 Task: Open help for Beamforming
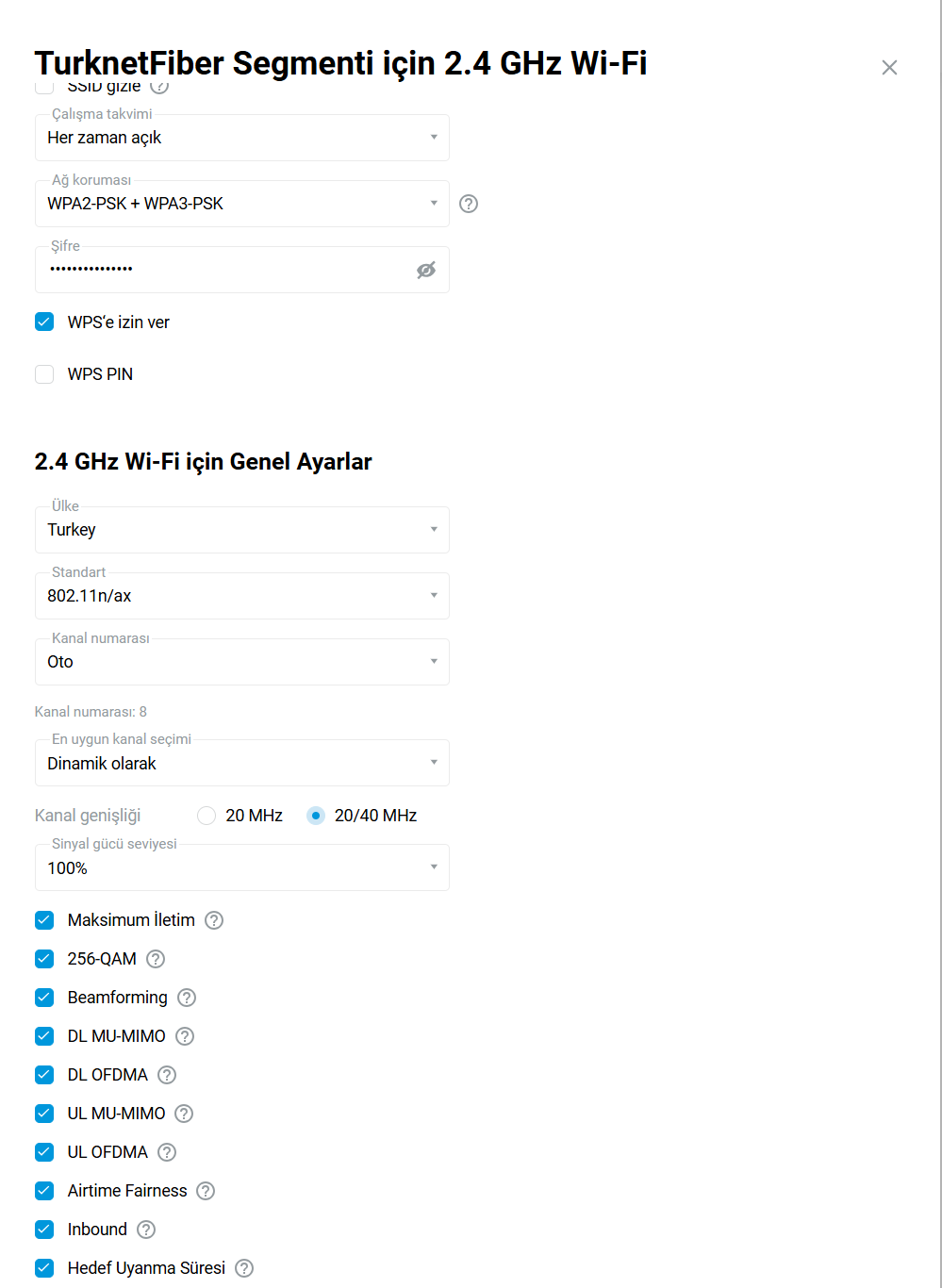point(187,998)
